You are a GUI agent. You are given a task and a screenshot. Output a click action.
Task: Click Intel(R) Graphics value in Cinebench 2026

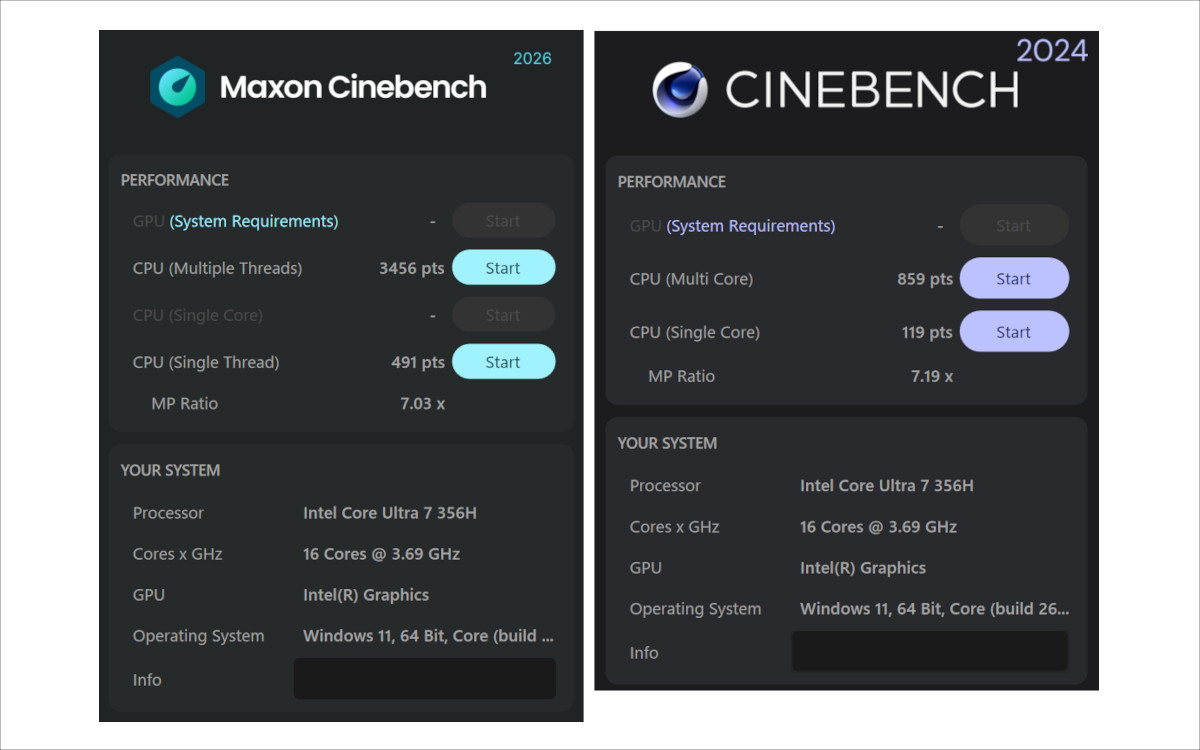[366, 595]
